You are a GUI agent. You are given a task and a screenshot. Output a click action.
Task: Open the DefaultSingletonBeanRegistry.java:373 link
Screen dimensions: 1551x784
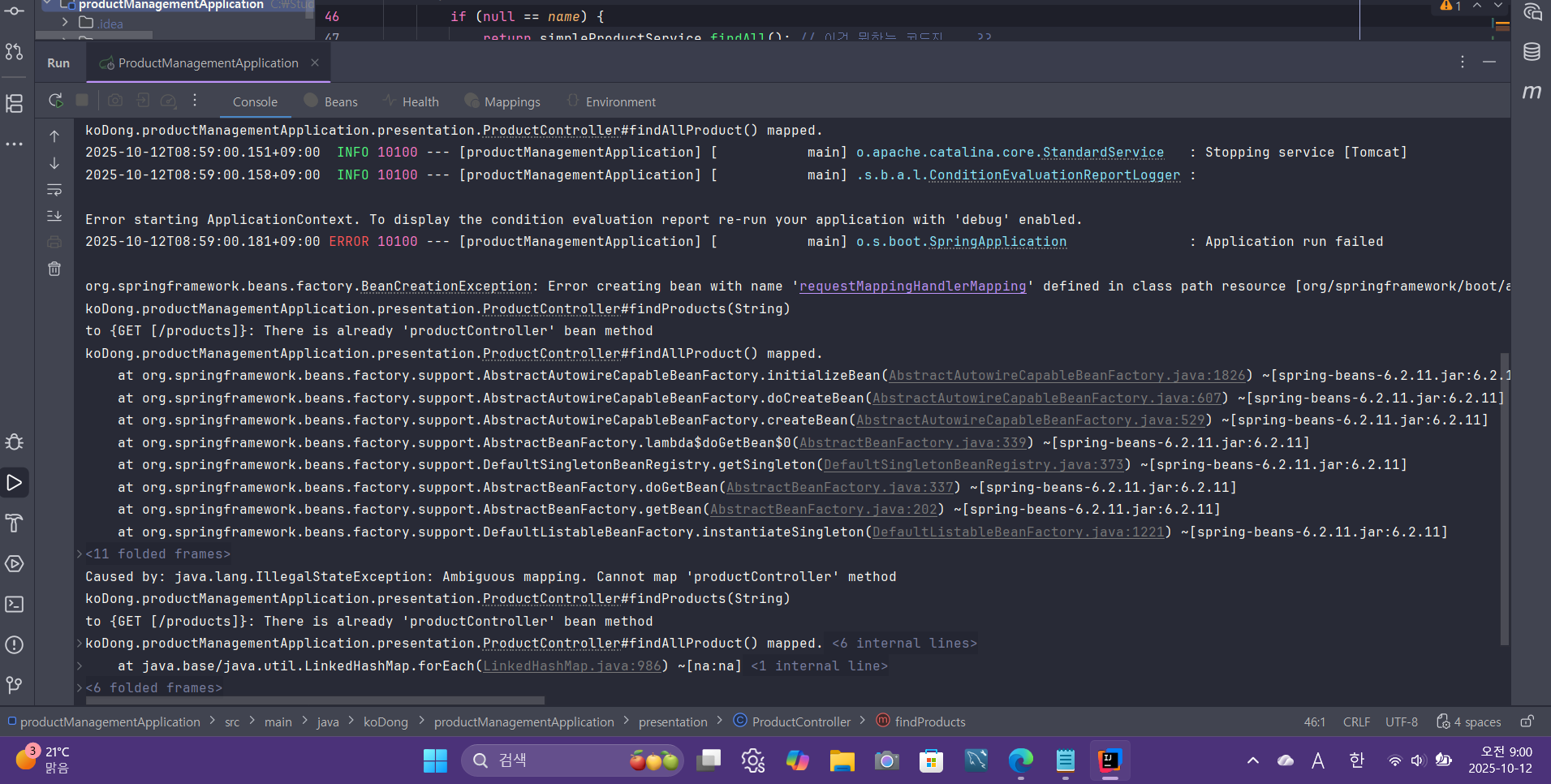pos(973,465)
